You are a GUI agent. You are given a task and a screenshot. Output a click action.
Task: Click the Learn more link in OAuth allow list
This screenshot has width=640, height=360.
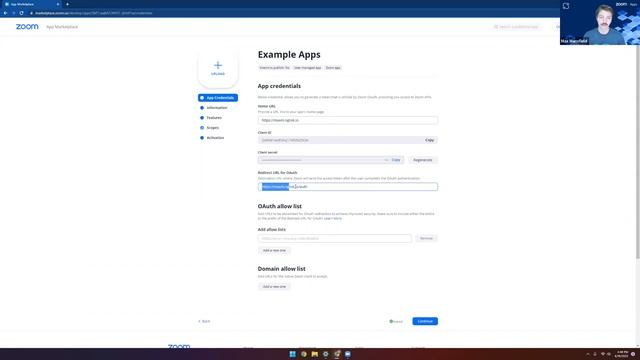333,218
